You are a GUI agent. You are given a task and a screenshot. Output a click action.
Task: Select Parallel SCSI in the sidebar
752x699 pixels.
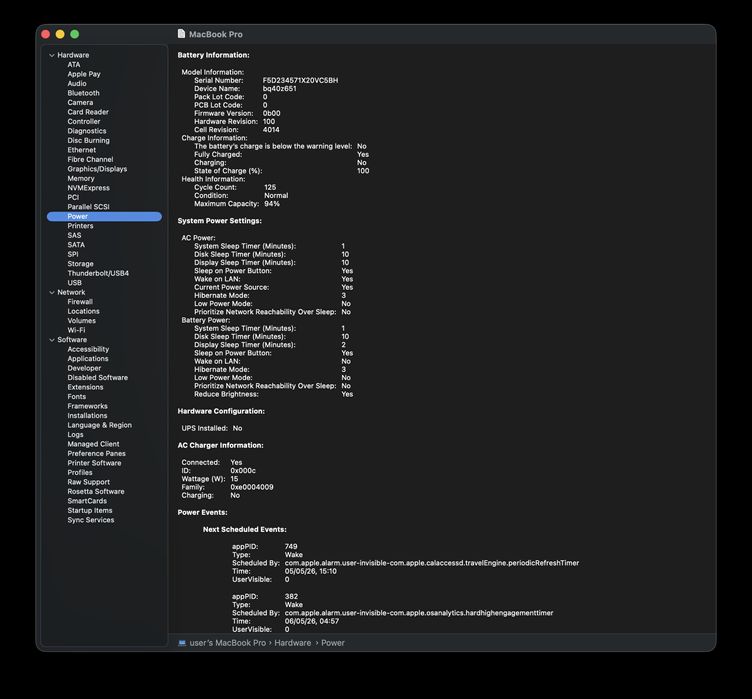point(88,207)
